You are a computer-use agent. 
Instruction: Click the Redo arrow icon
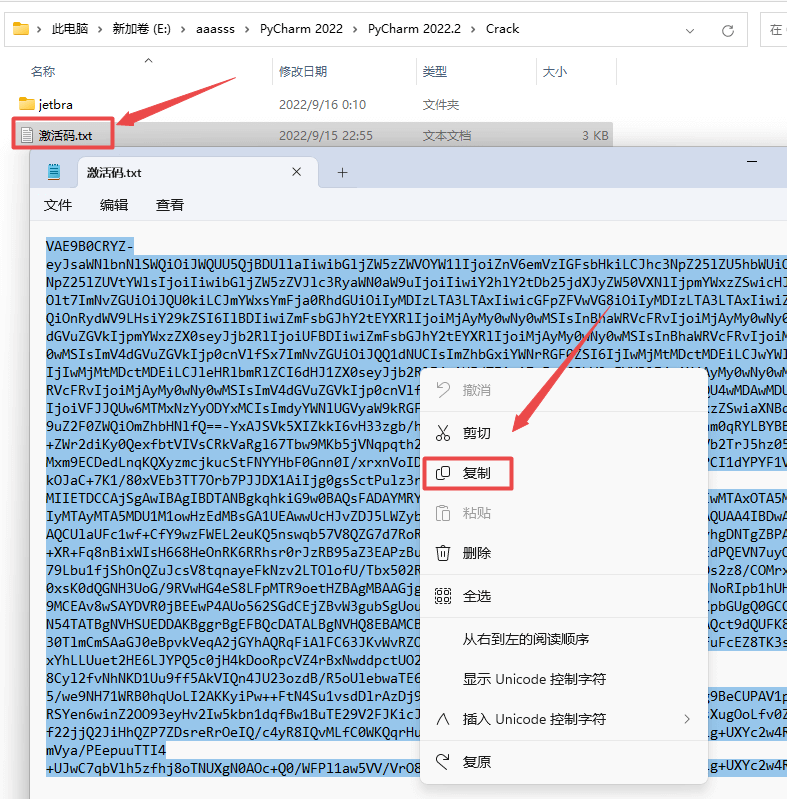(443, 762)
